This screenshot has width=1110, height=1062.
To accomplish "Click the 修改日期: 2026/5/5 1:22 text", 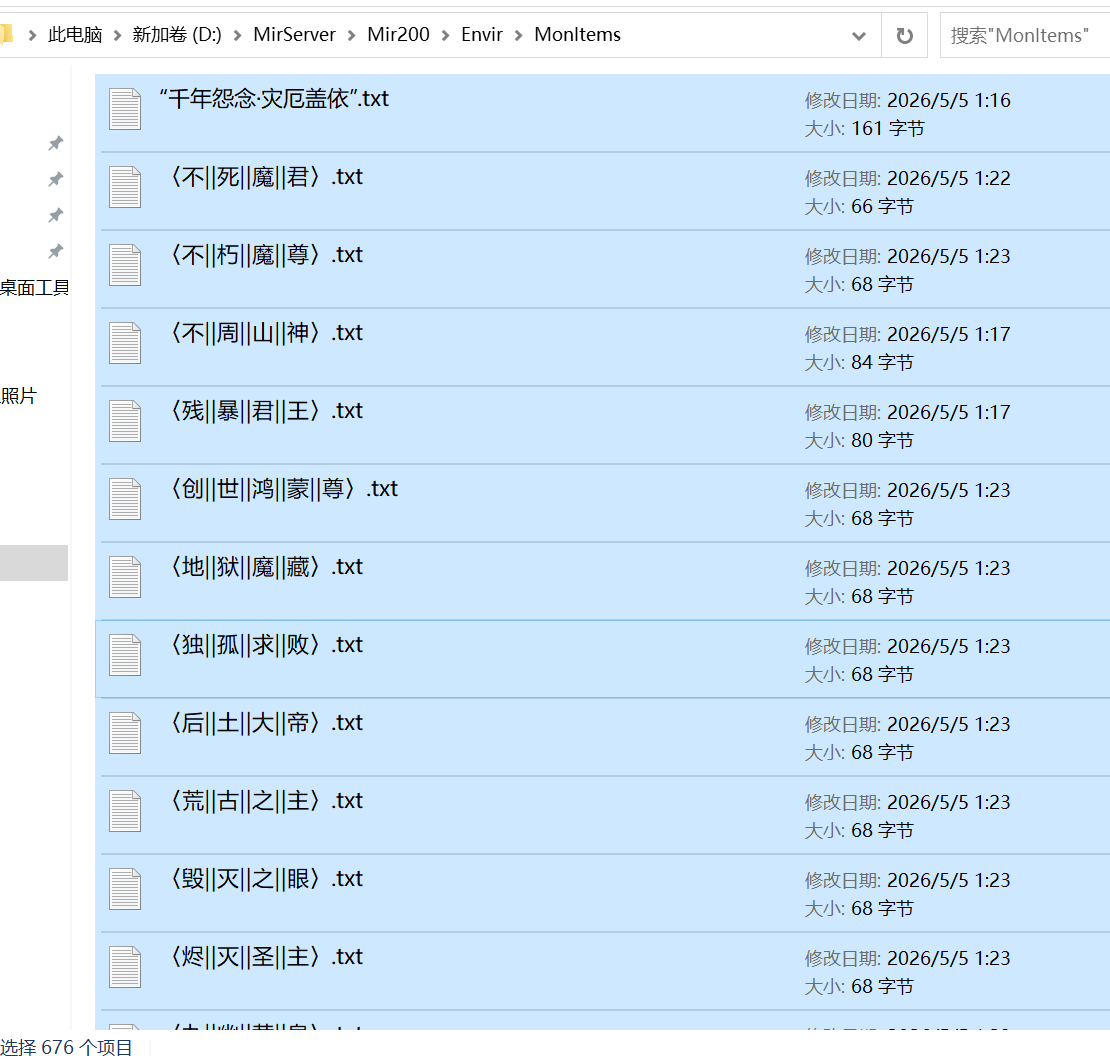I will pyautogui.click(x=908, y=178).
